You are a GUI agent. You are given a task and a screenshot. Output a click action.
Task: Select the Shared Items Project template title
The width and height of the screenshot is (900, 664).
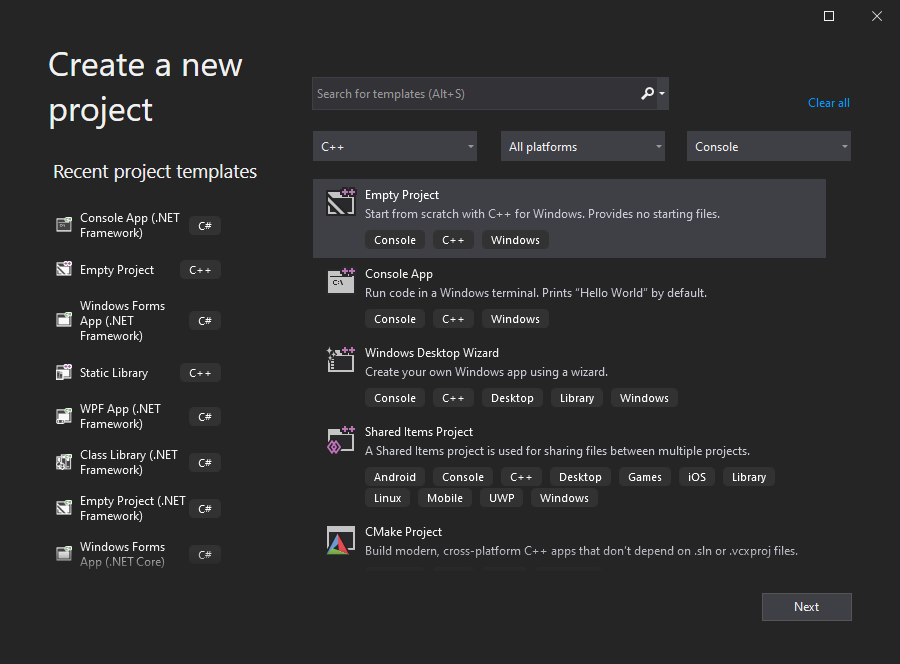tap(419, 432)
